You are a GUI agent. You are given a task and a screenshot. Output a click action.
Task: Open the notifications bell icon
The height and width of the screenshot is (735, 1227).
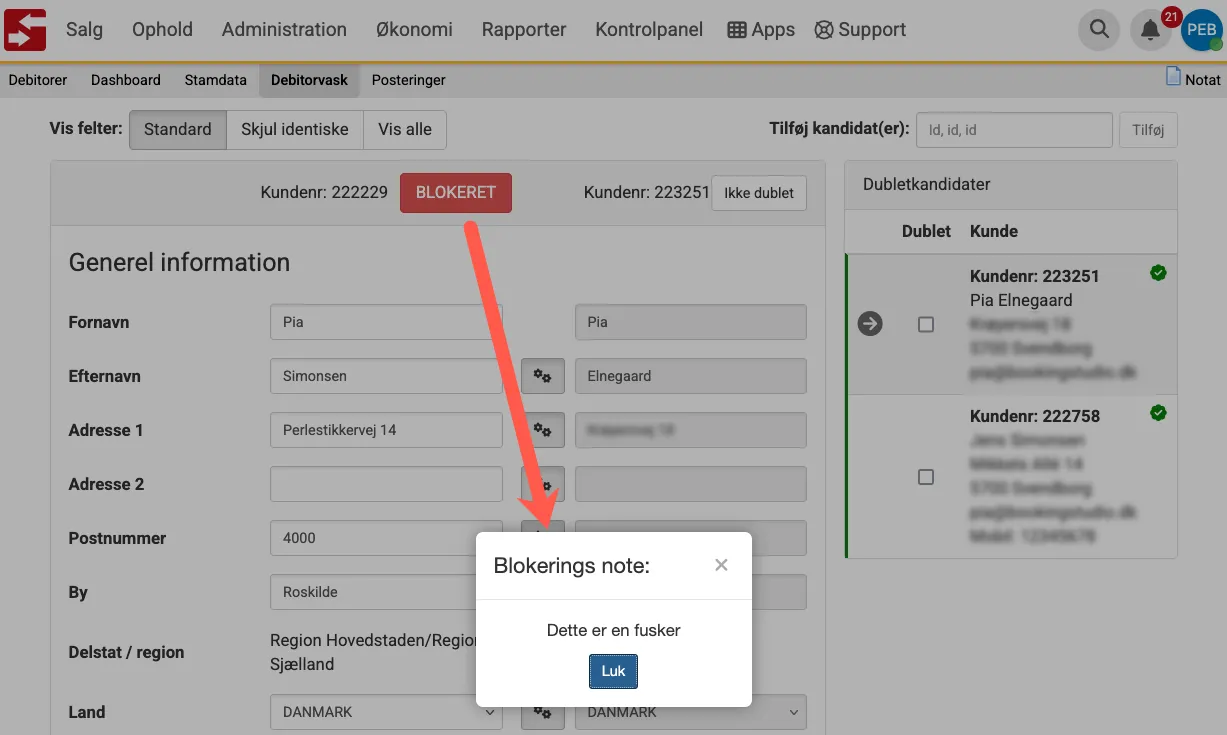1151,31
